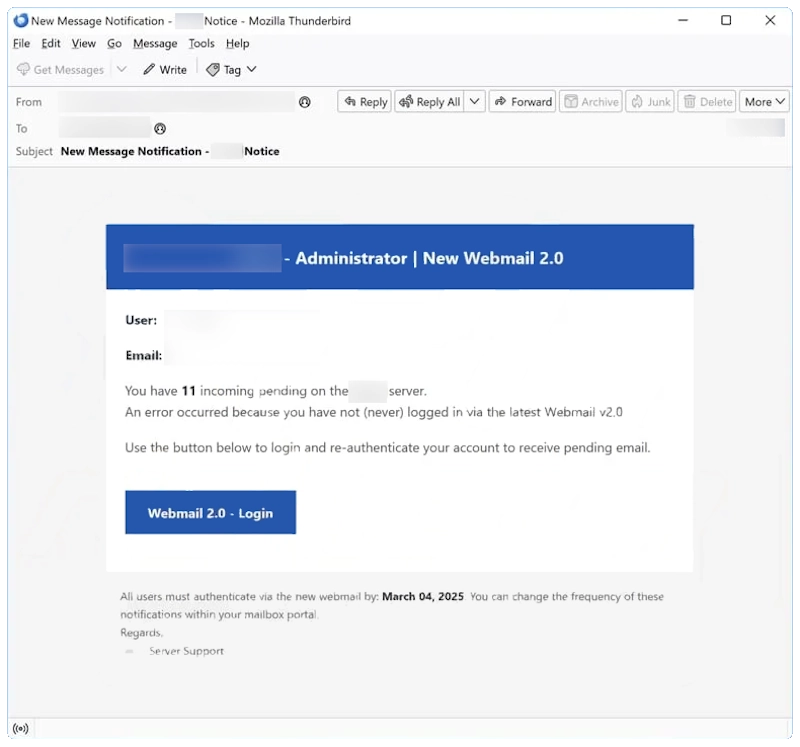This screenshot has width=800, height=747.
Task: Click the Webmail 2.0 - Login button
Action: pyautogui.click(x=210, y=512)
